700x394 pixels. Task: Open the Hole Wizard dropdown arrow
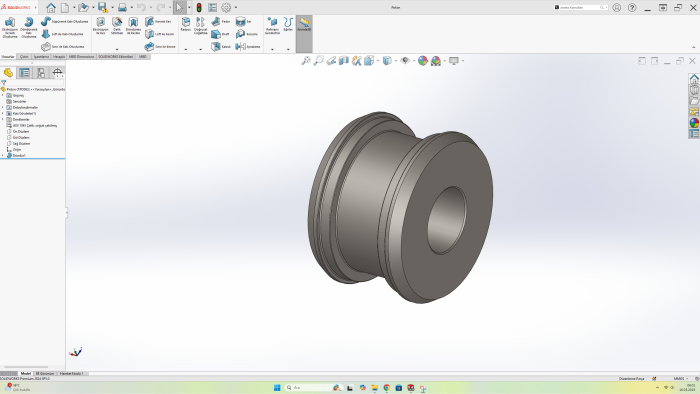pyautogui.click(x=117, y=49)
